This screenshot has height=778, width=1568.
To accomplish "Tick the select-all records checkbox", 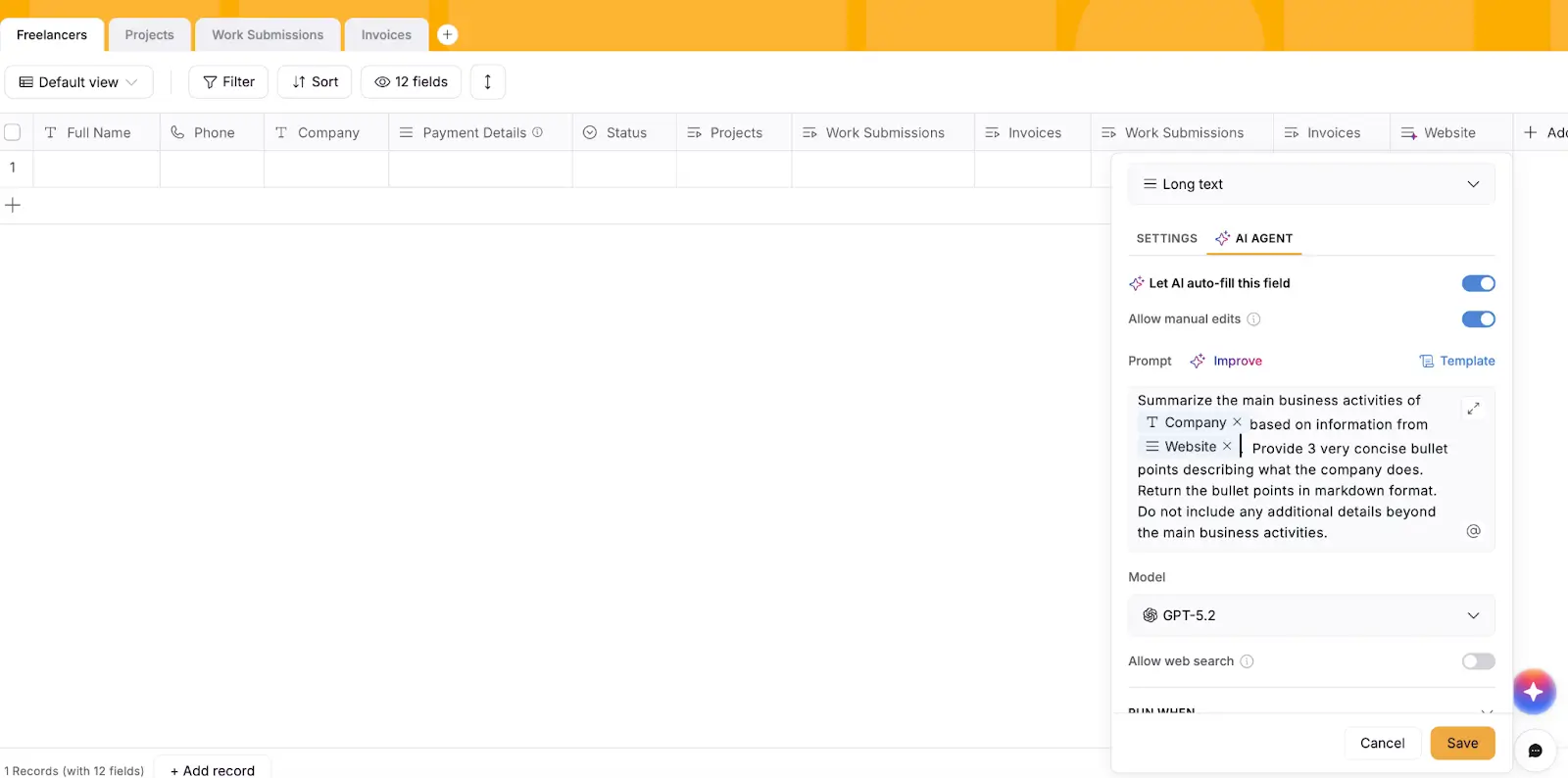I will point(13,132).
